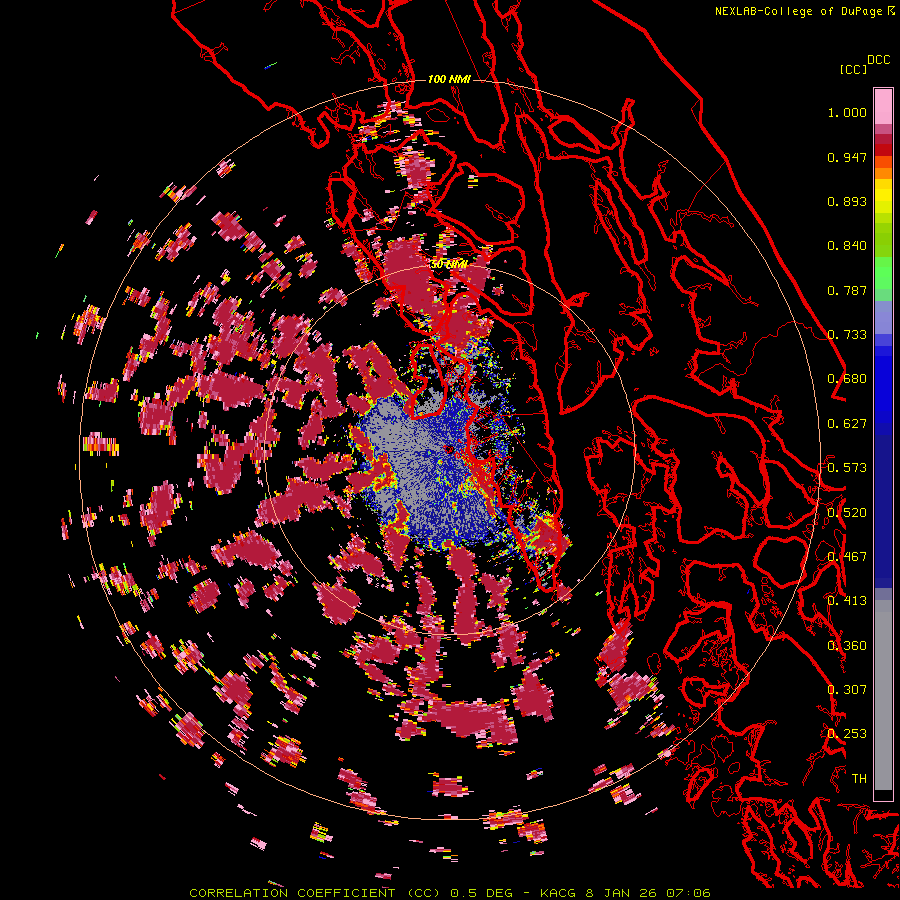Viewport: 900px width, 900px height.
Task: Click the 0.733 scale value
Action: pyautogui.click(x=847, y=335)
